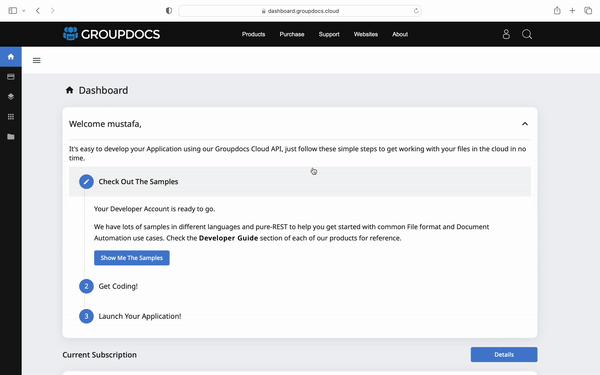Screen dimensions: 600x375
Task: Open the Support menu
Action: coord(329,34)
